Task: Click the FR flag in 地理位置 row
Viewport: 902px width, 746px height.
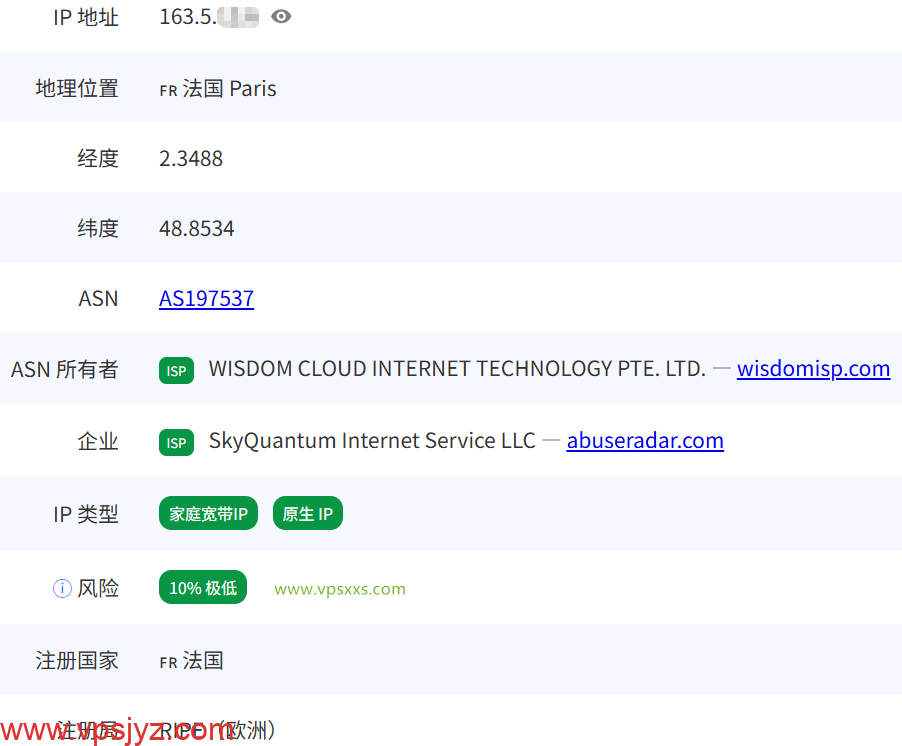Action: click(x=167, y=89)
